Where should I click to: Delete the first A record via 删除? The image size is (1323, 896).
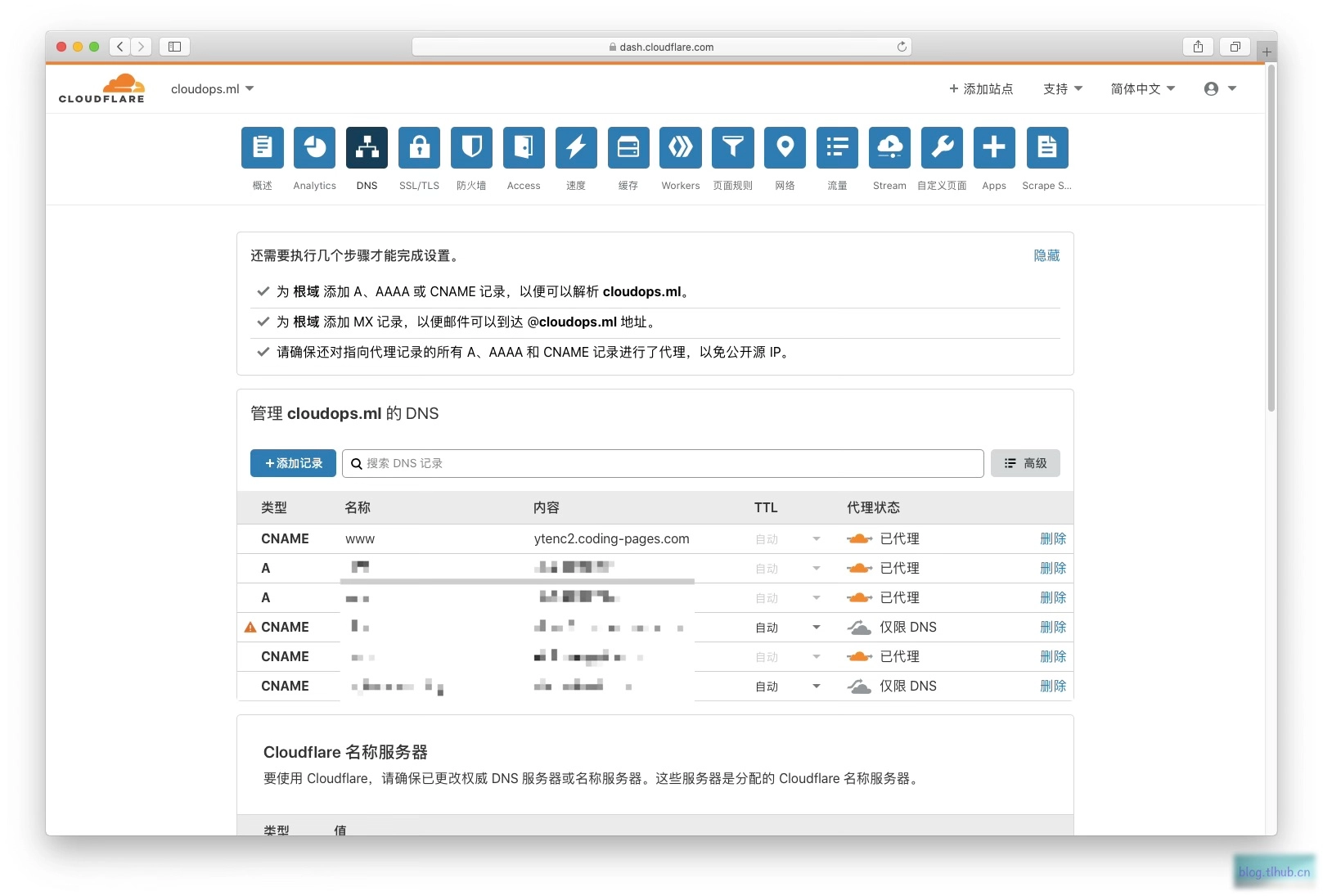[x=1053, y=568]
